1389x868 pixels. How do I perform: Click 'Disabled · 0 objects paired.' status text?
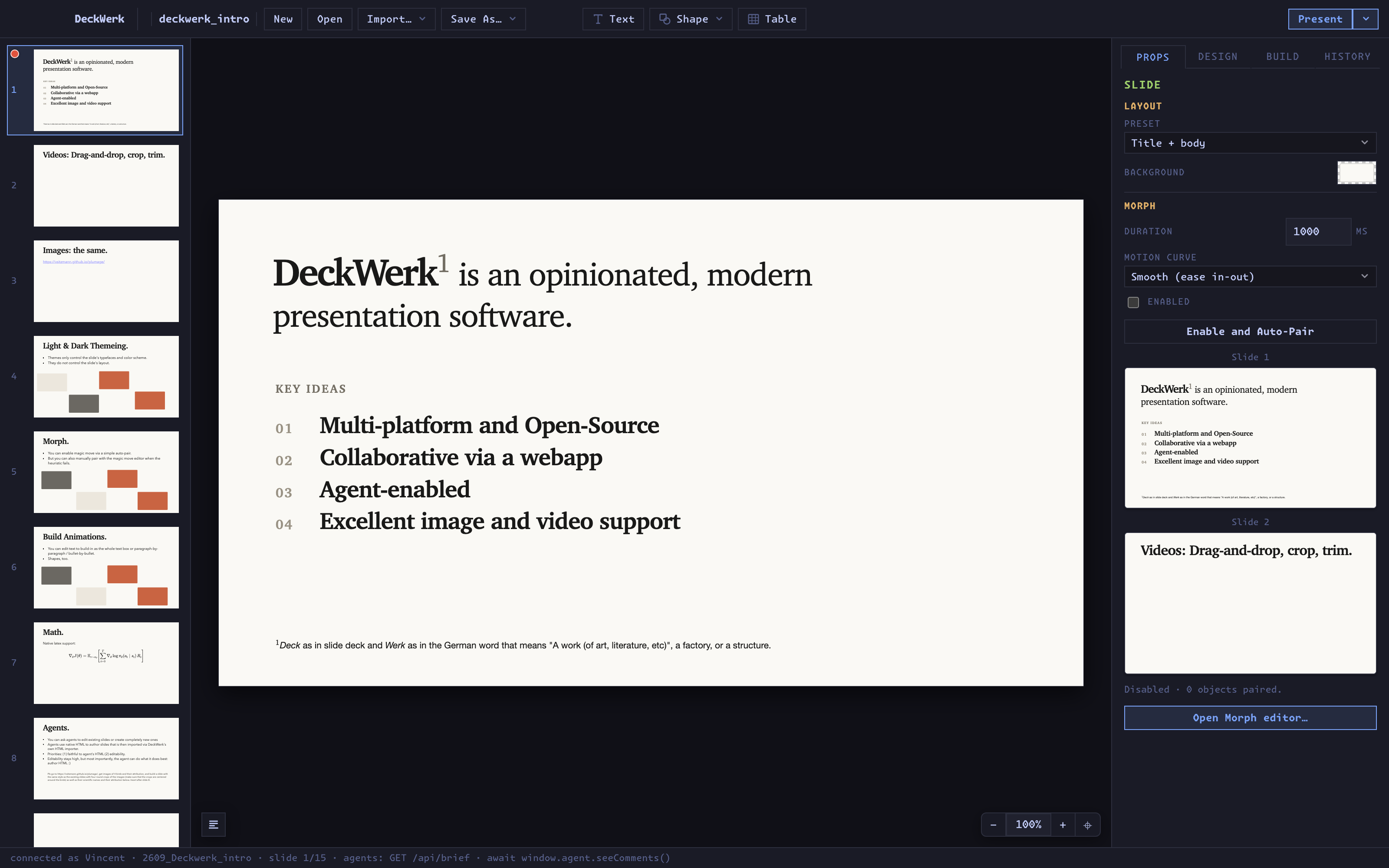coord(1202,690)
